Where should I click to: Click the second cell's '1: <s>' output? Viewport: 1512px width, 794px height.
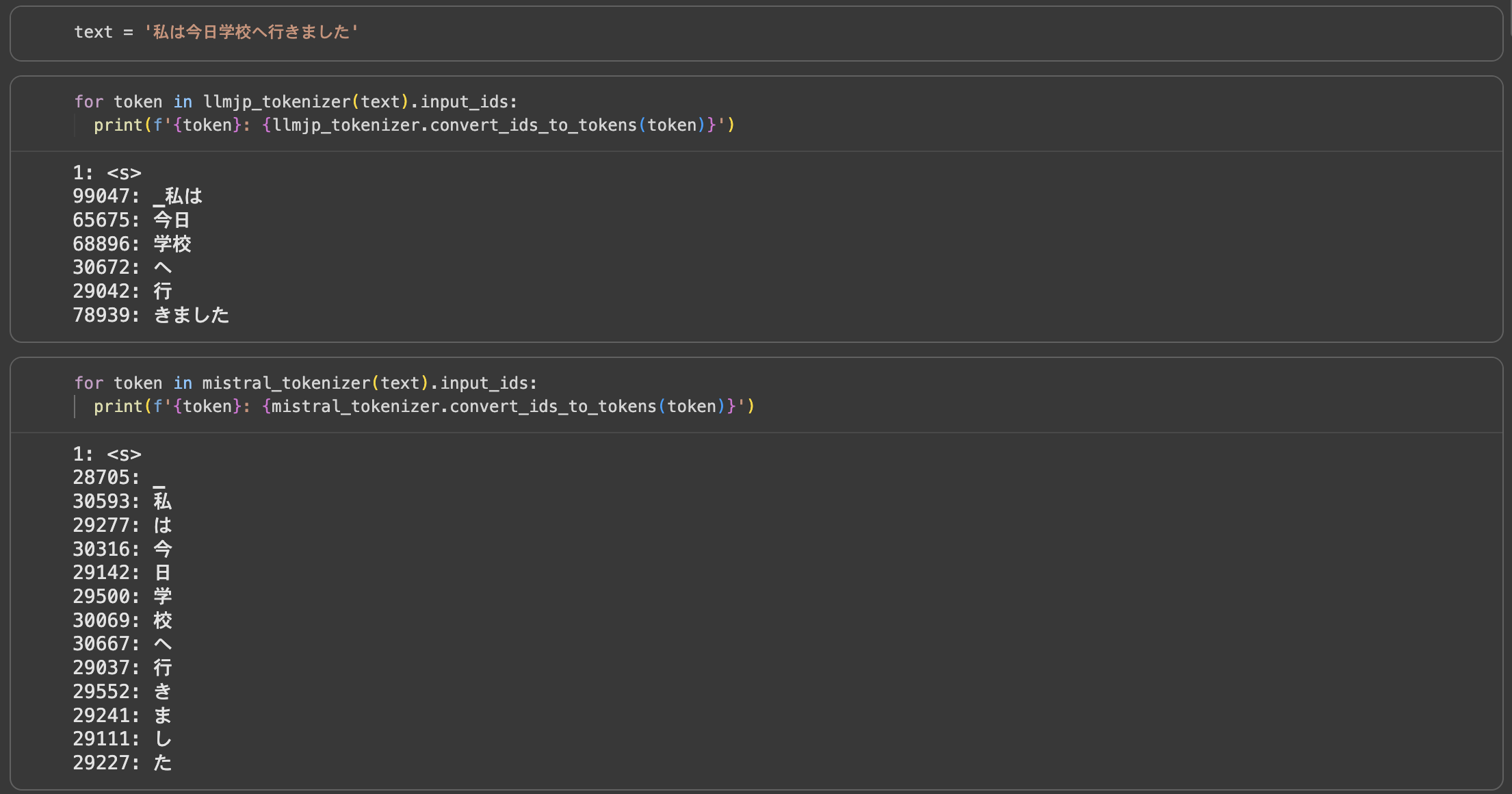(x=107, y=454)
